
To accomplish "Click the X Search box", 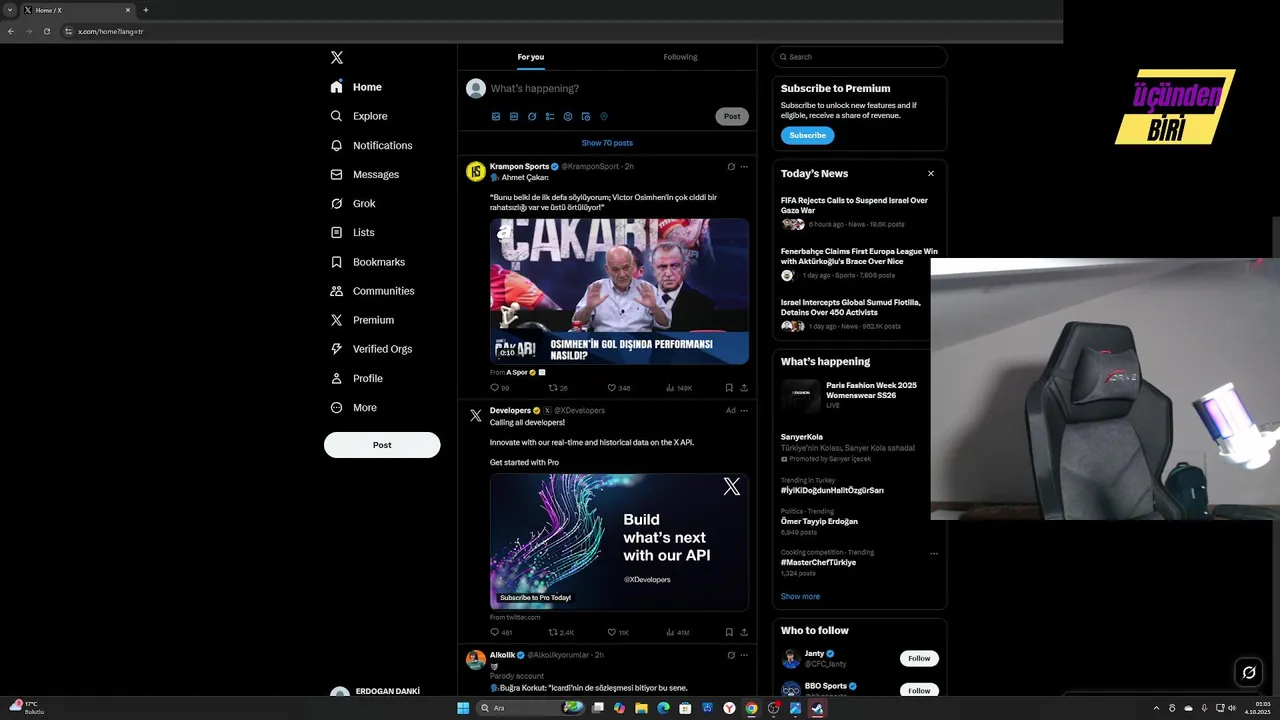I will click(860, 57).
